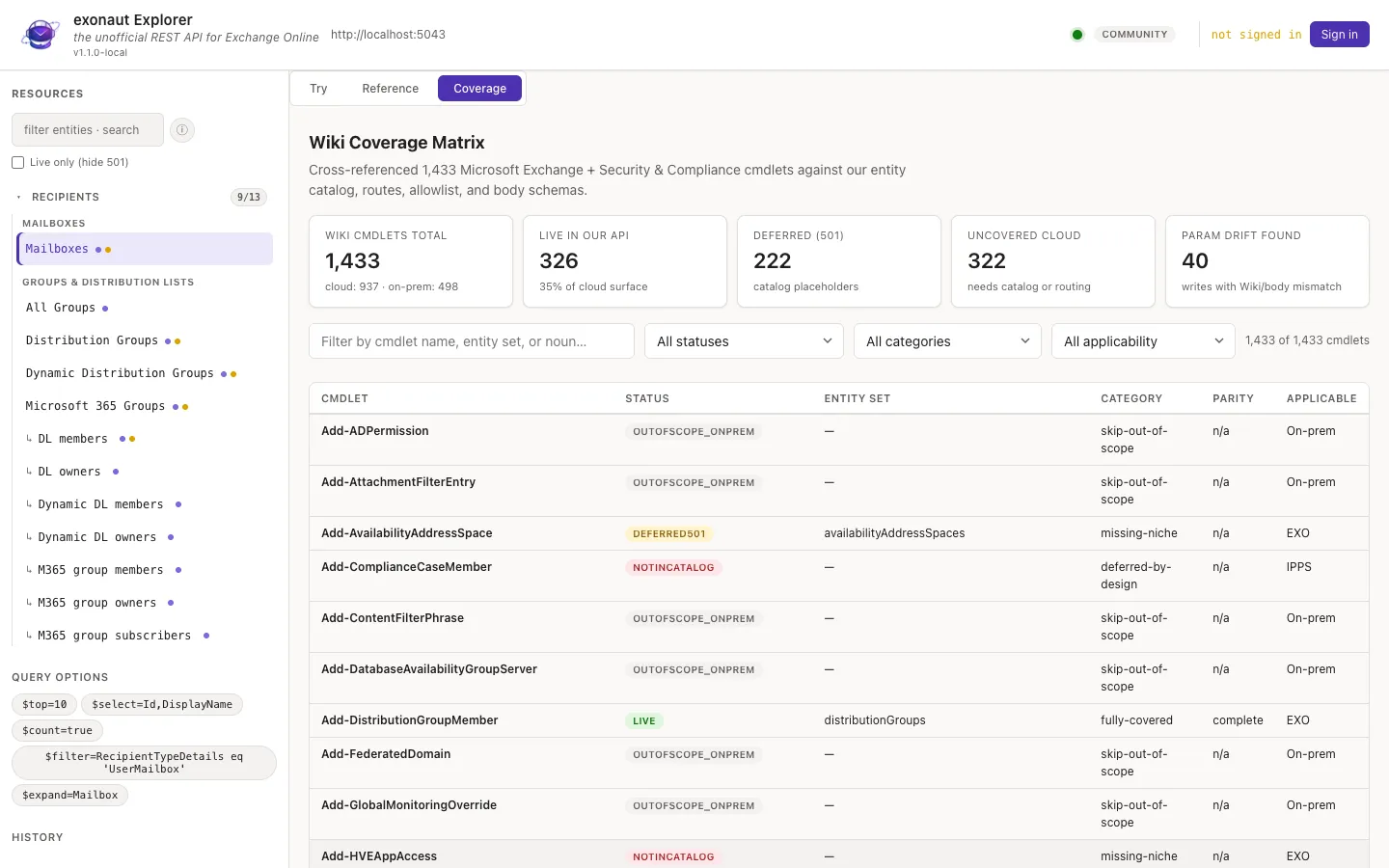Click the $count=true chip

[x=57, y=731]
